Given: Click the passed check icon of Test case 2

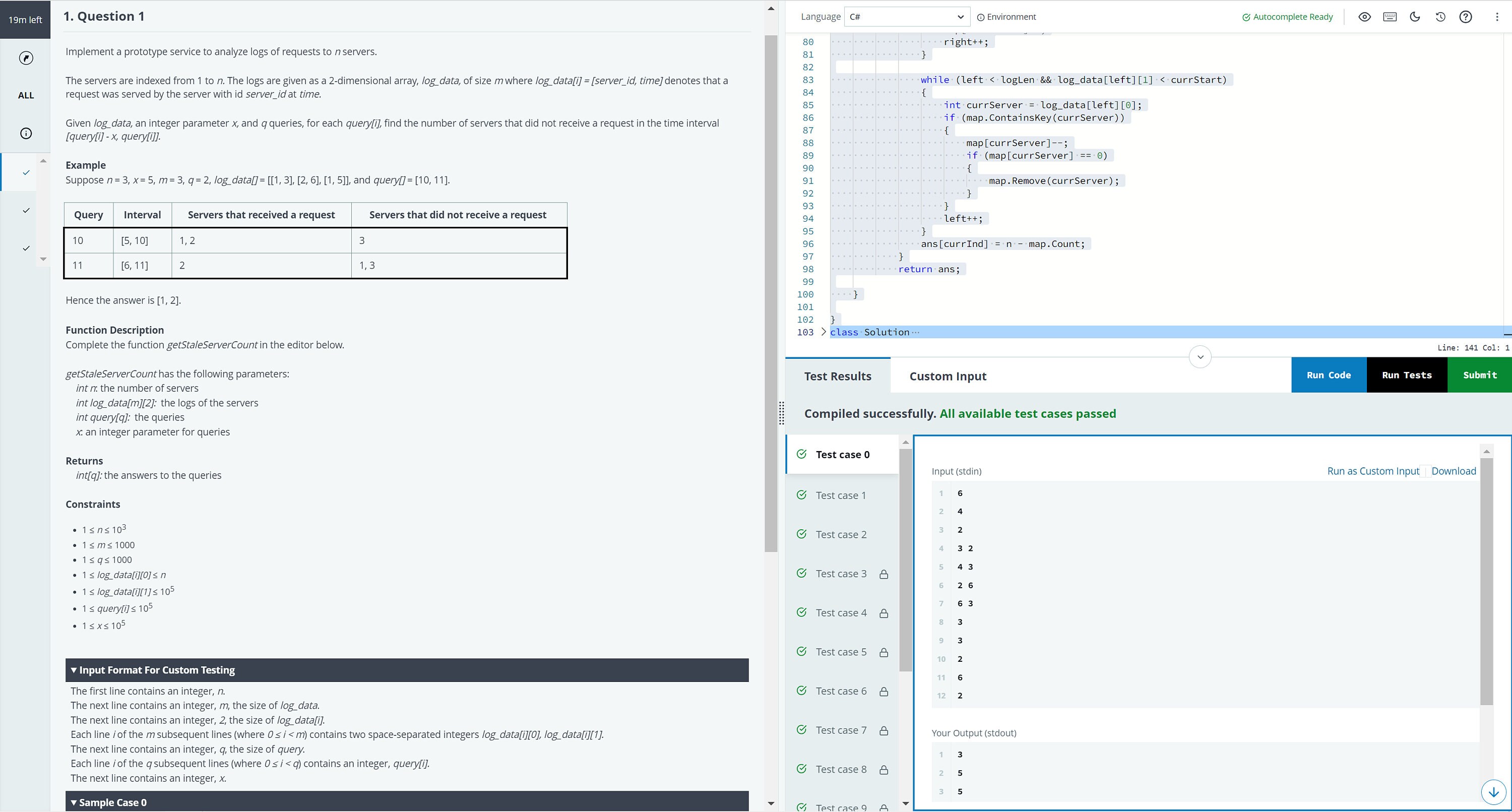Looking at the screenshot, I should point(801,534).
